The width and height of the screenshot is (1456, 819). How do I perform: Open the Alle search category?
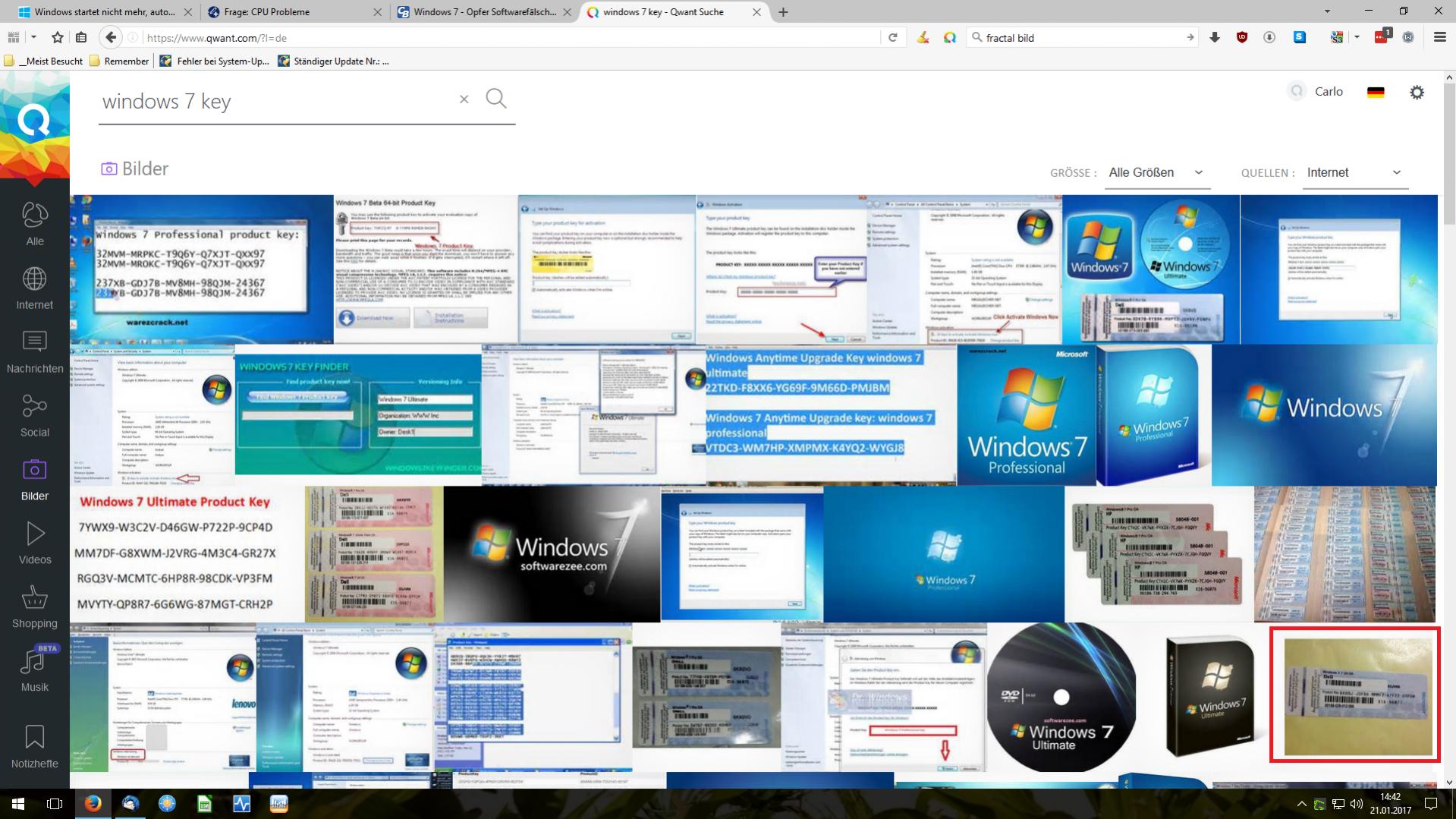pyautogui.click(x=34, y=225)
